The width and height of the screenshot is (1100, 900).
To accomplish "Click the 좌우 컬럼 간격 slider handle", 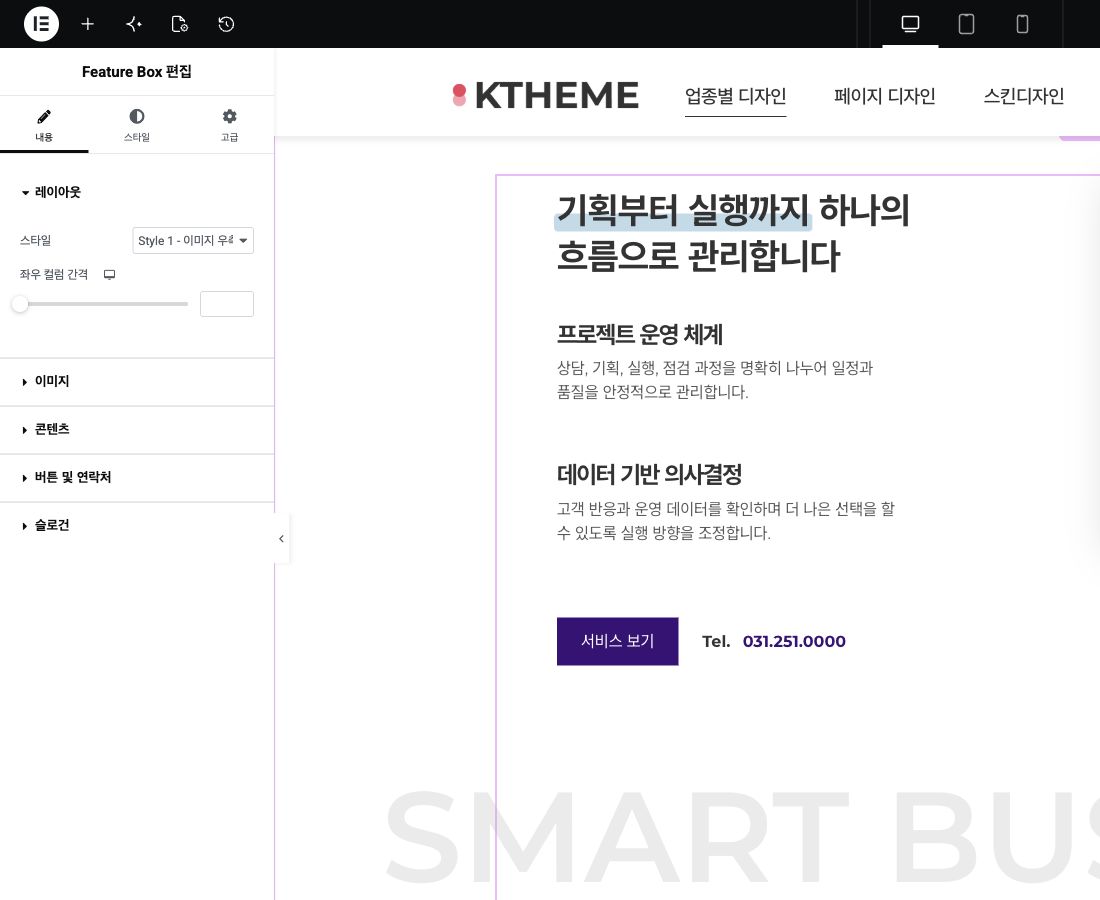I will click(20, 304).
